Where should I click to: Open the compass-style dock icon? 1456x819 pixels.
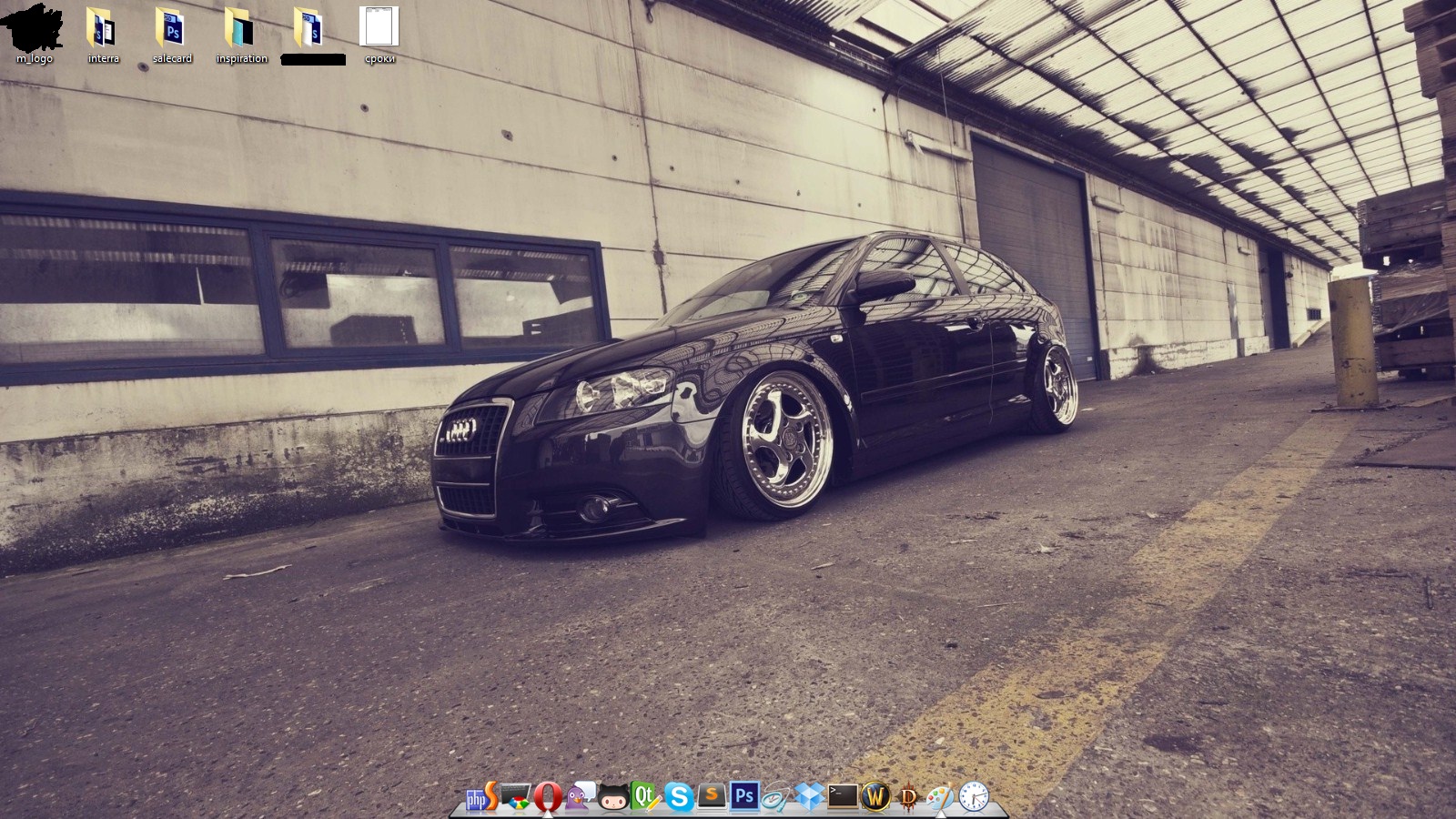pyautogui.click(x=777, y=797)
